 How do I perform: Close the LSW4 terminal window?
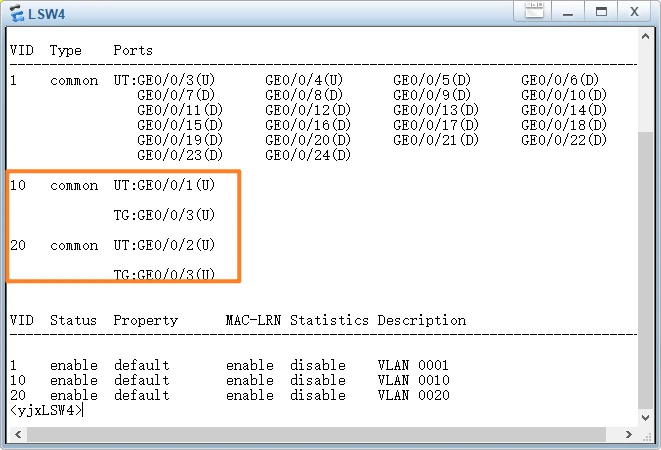coord(634,12)
